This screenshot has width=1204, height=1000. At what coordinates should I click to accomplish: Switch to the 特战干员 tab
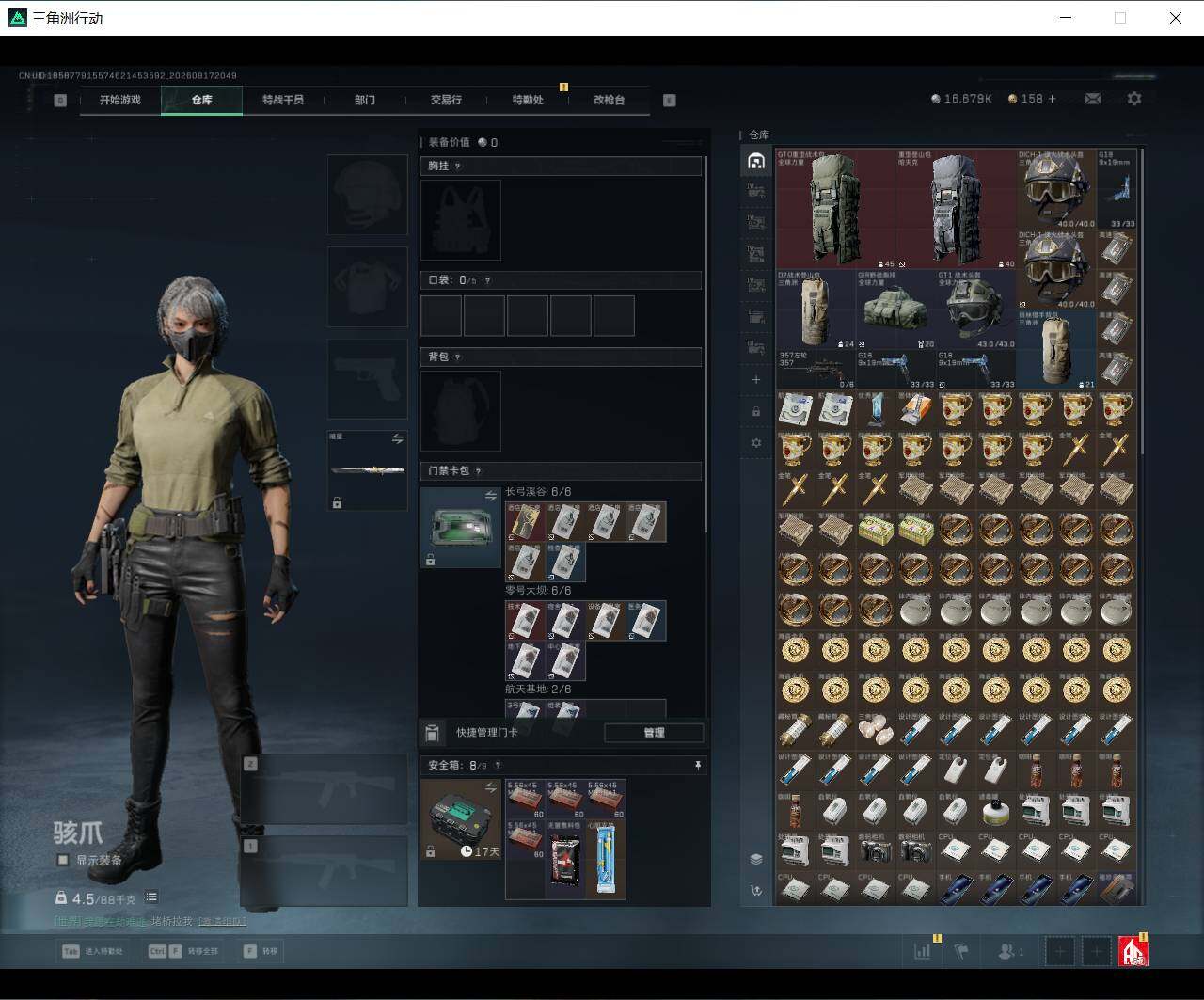283,100
